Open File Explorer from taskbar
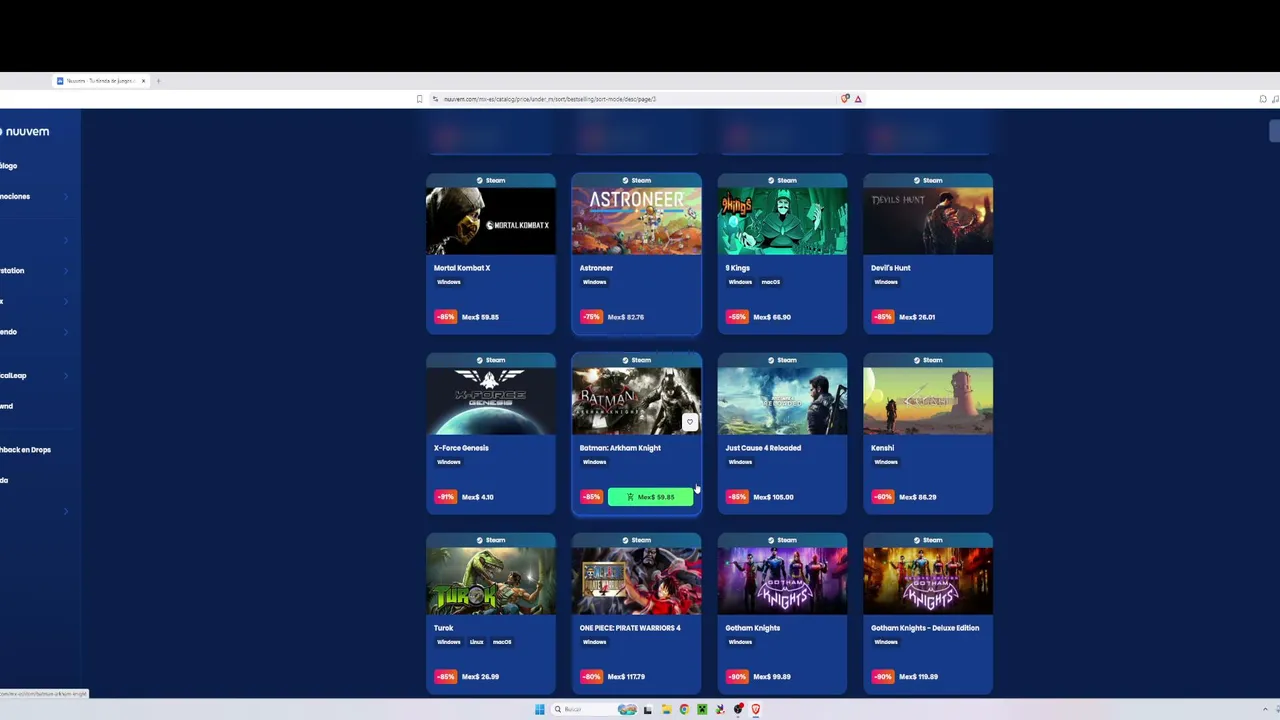Screen dimensions: 1280x720 pyautogui.click(x=666, y=710)
